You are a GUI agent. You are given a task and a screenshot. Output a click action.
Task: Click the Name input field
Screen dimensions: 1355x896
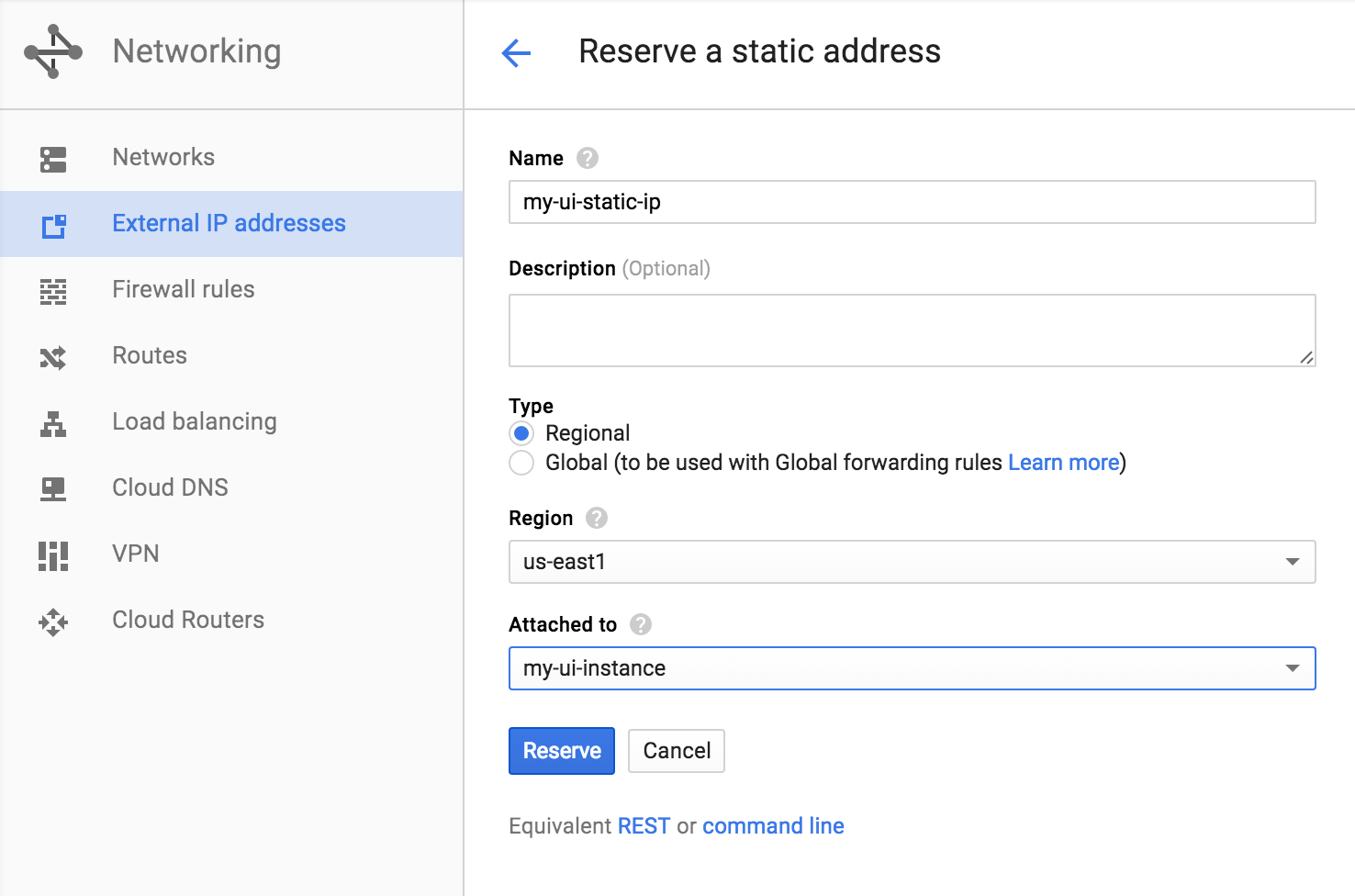pos(912,202)
